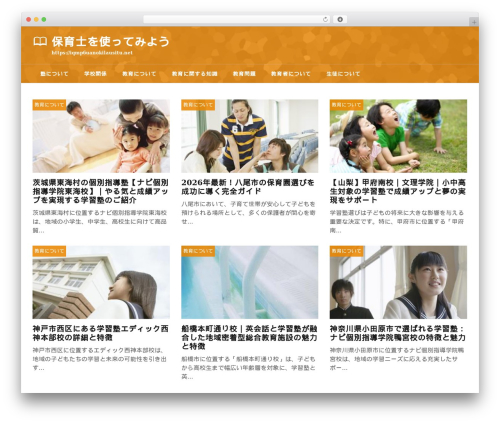Open the 学校関係 menu item

95,74
